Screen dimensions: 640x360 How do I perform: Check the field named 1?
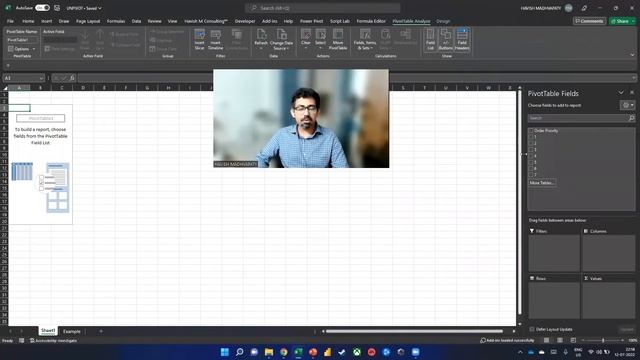coord(531,137)
